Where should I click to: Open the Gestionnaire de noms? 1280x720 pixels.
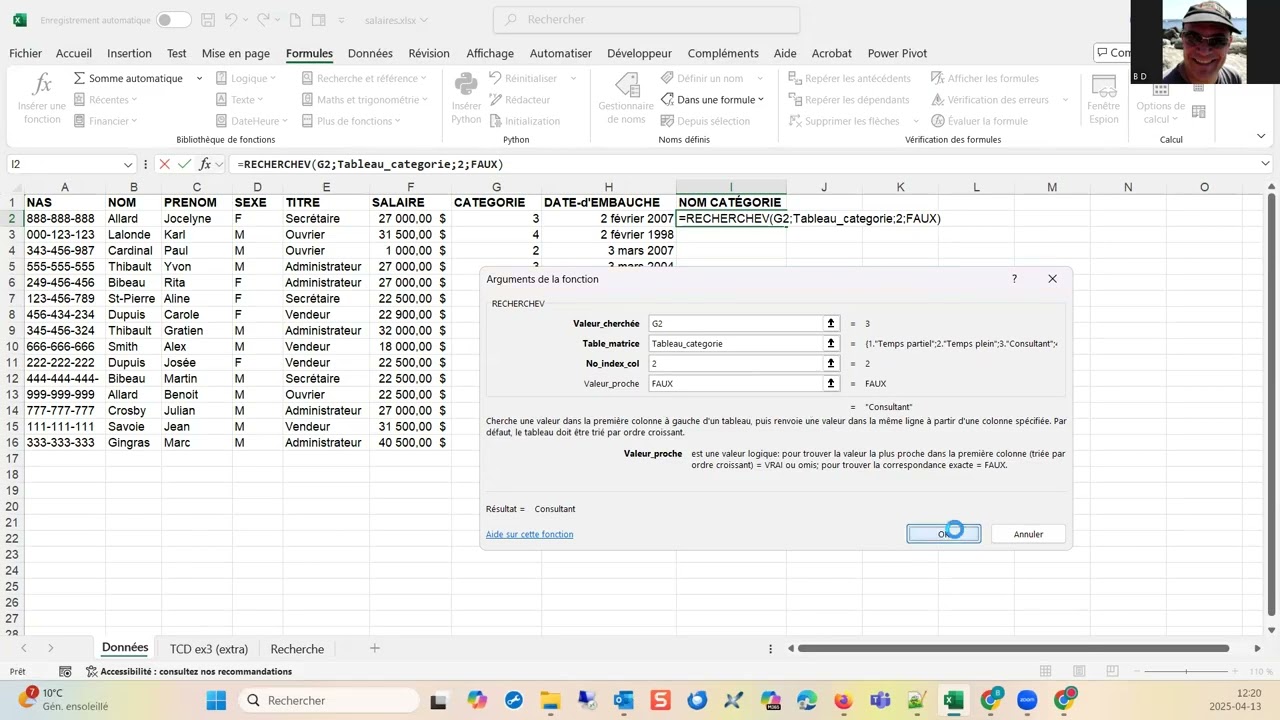point(626,98)
